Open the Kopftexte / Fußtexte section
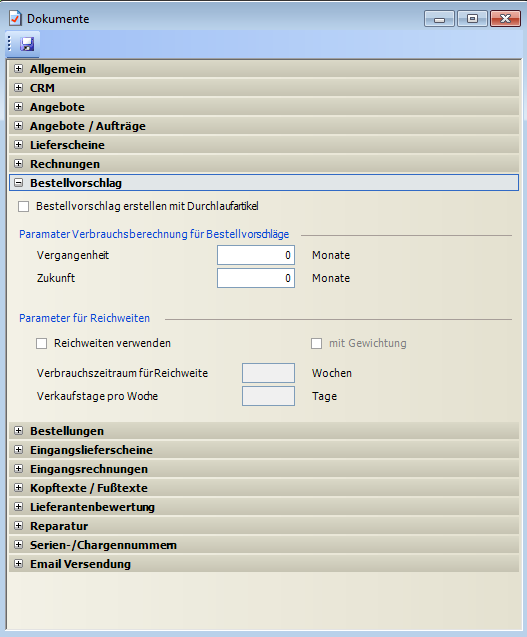527x637 pixels. 264,488
